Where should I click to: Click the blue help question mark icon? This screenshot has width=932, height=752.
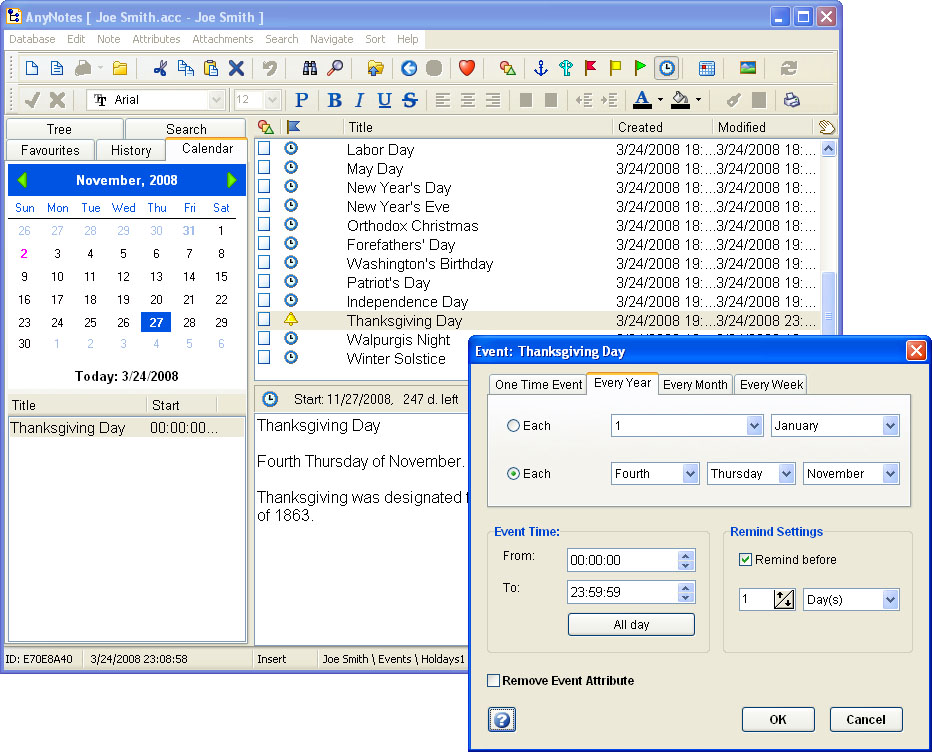(x=502, y=719)
